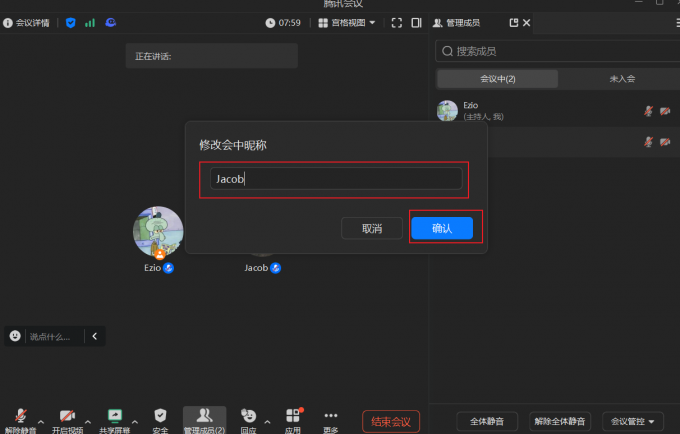Enter fullscreen mode icon
The width and height of the screenshot is (680, 434).
[x=396, y=23]
